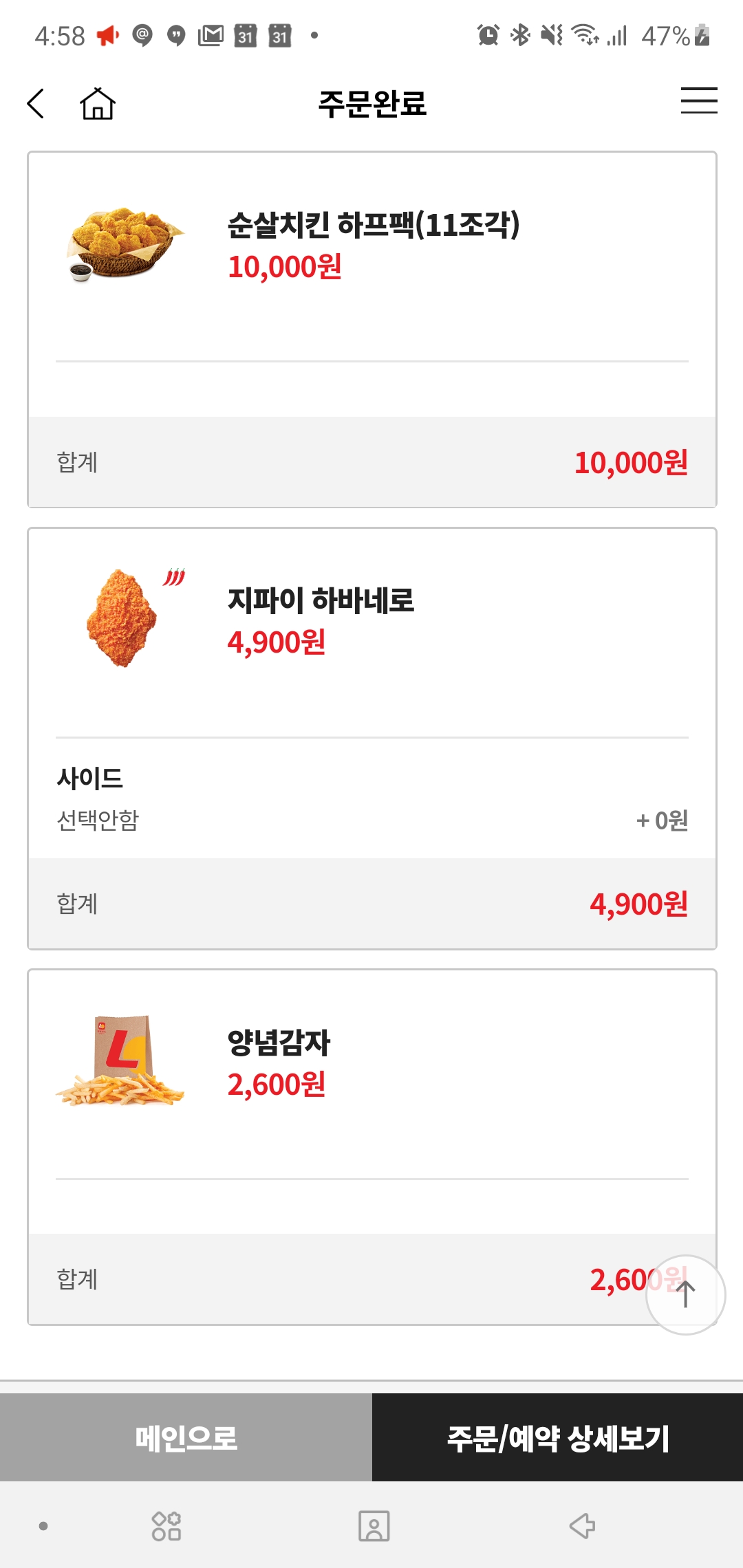Open the recent apps navigation icon
743x1568 pixels.
[166, 1525]
